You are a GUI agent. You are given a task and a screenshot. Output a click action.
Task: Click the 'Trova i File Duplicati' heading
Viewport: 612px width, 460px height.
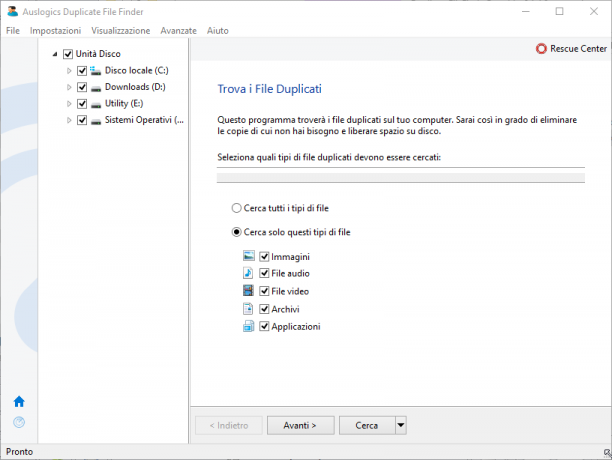coord(269,89)
